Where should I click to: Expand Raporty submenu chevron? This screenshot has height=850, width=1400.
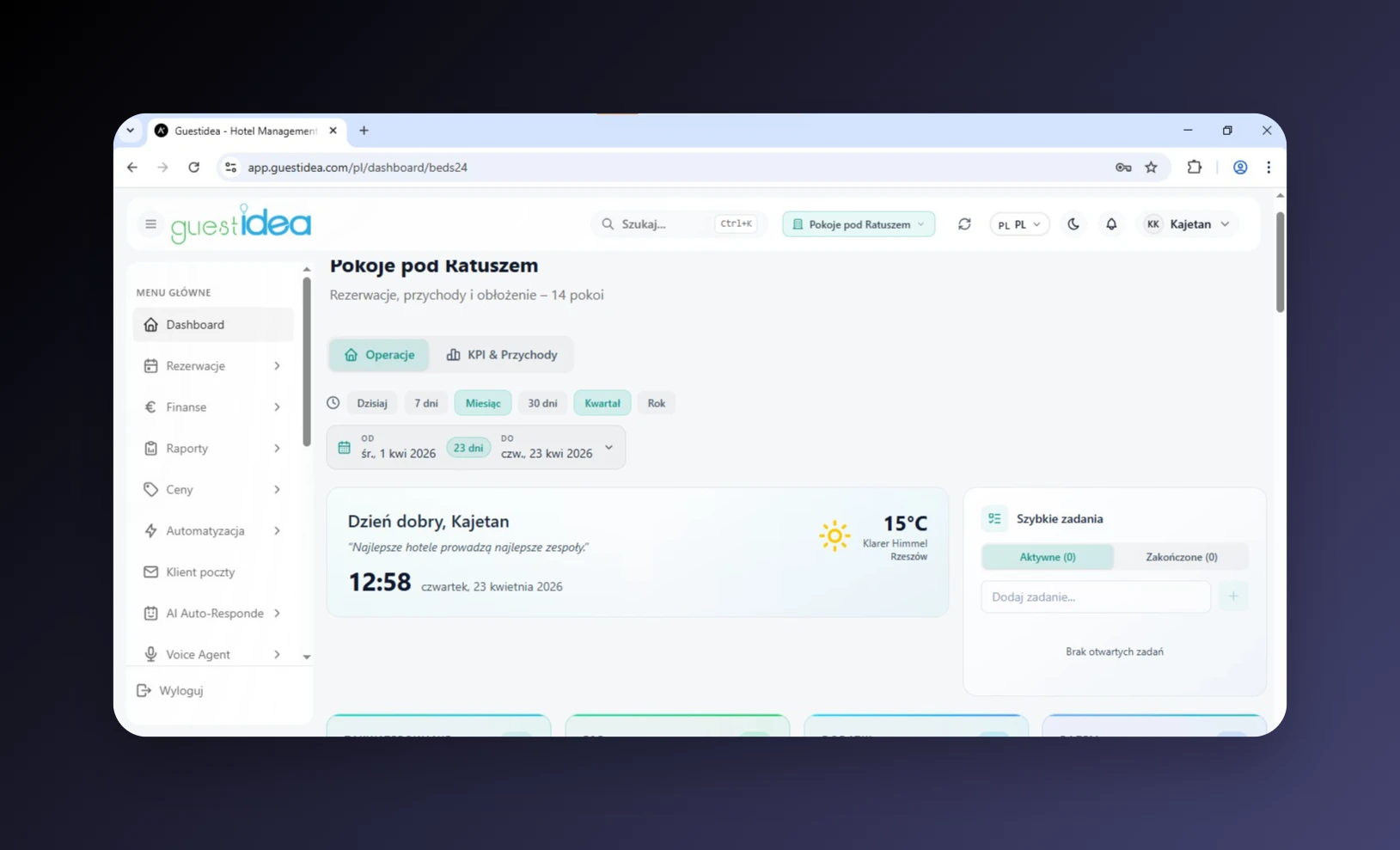click(x=277, y=449)
